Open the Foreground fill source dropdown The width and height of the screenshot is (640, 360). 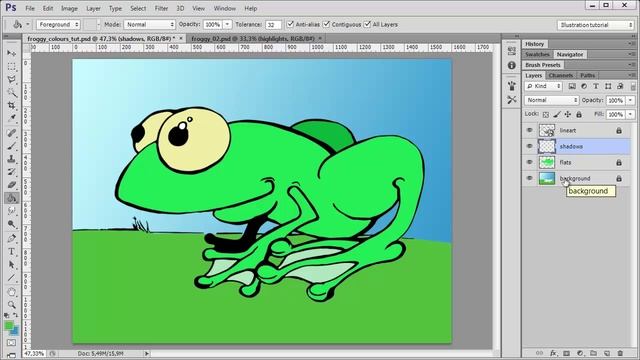[x=58, y=24]
